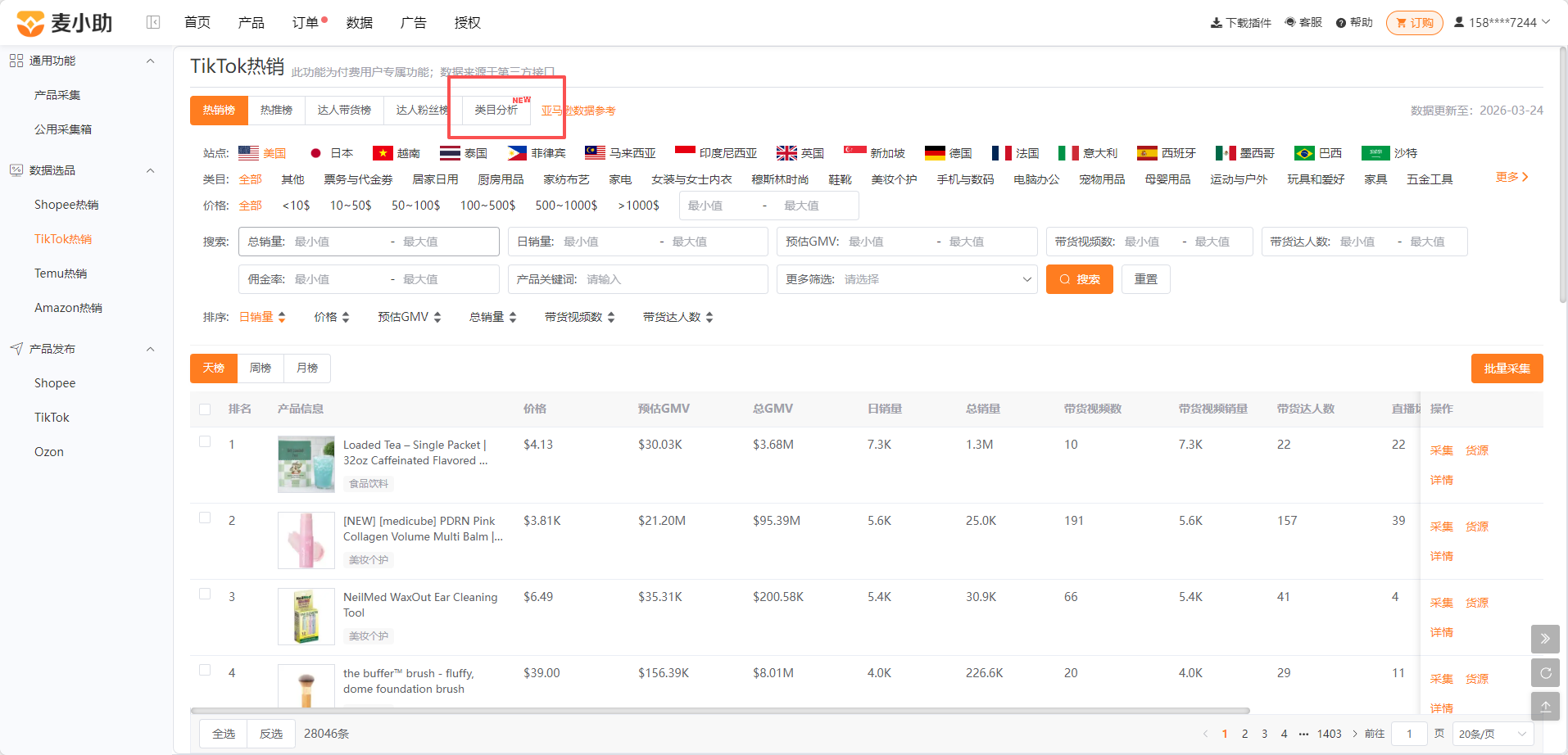Open 客服 customer service icon
This screenshot has width=1568, height=755.
pos(1290,22)
